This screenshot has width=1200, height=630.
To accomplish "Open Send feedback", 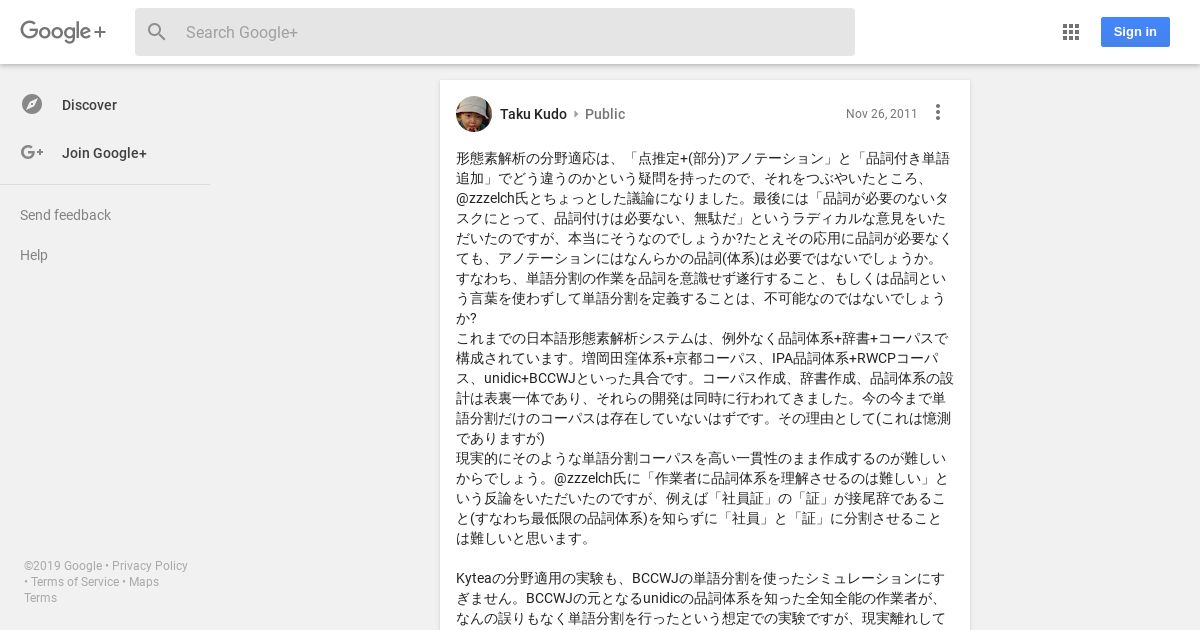I will coord(65,215).
